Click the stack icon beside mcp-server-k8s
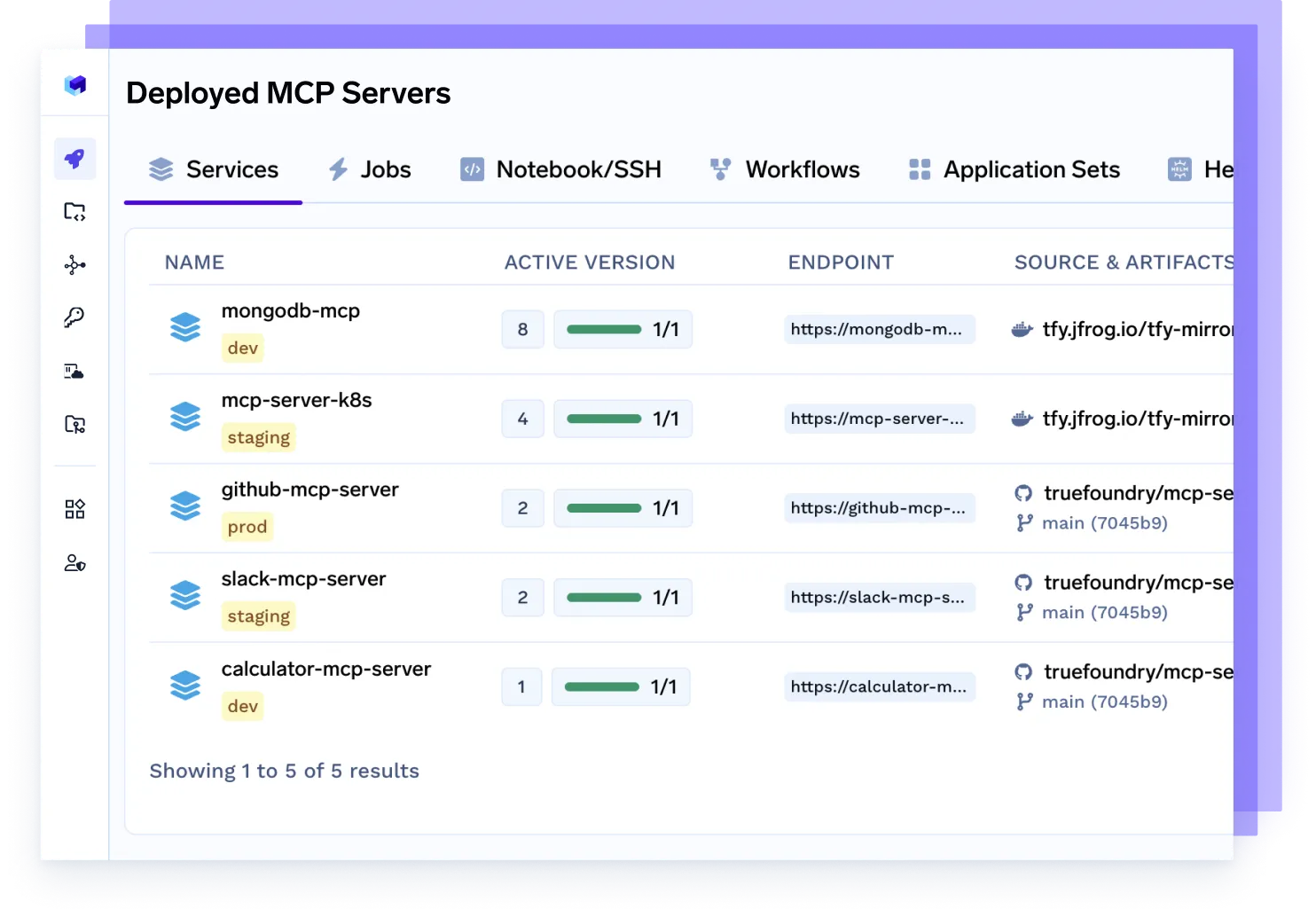Image resolution: width=1316 pixels, height=917 pixels. click(x=185, y=417)
